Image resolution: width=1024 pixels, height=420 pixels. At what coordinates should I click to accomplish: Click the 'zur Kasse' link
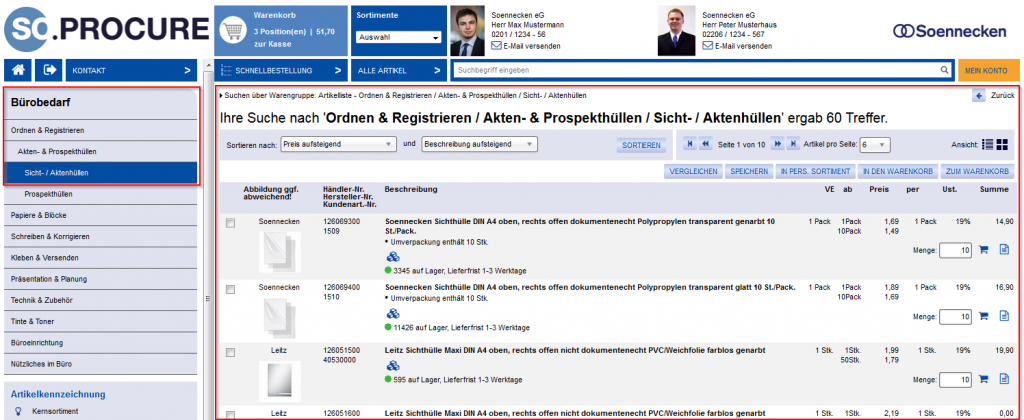coord(272,44)
